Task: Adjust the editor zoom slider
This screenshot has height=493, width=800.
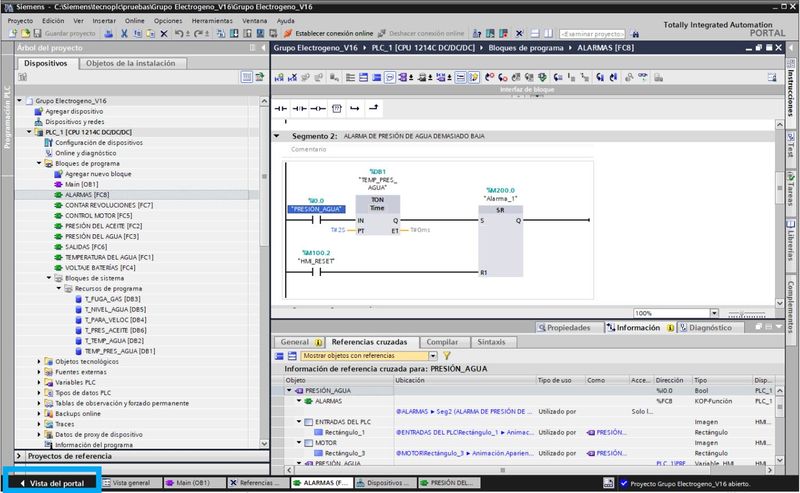Action: pos(746,313)
